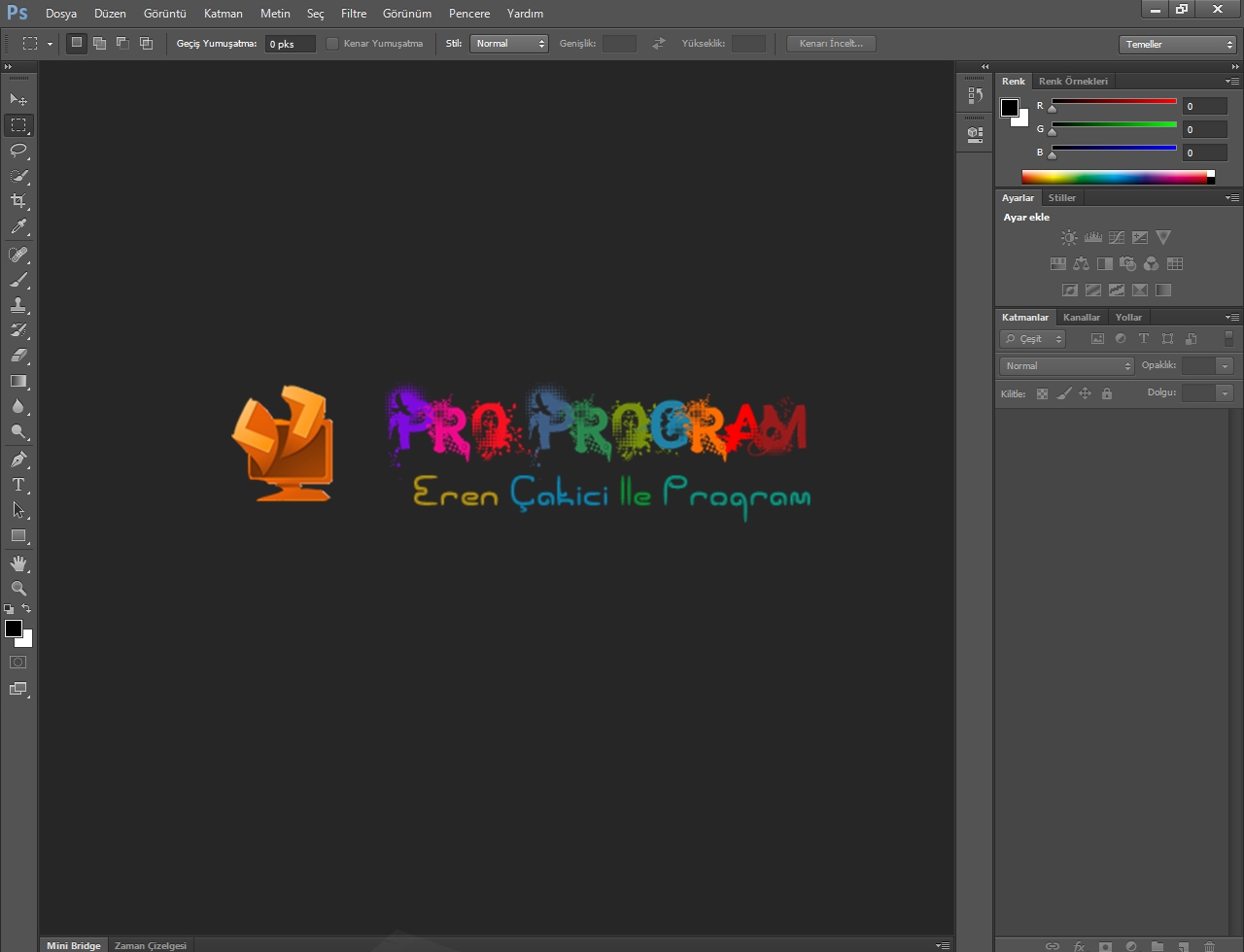This screenshot has height=952, width=1244.
Task: Switch to the Zaman Çizelgesi tab
Action: [151, 945]
